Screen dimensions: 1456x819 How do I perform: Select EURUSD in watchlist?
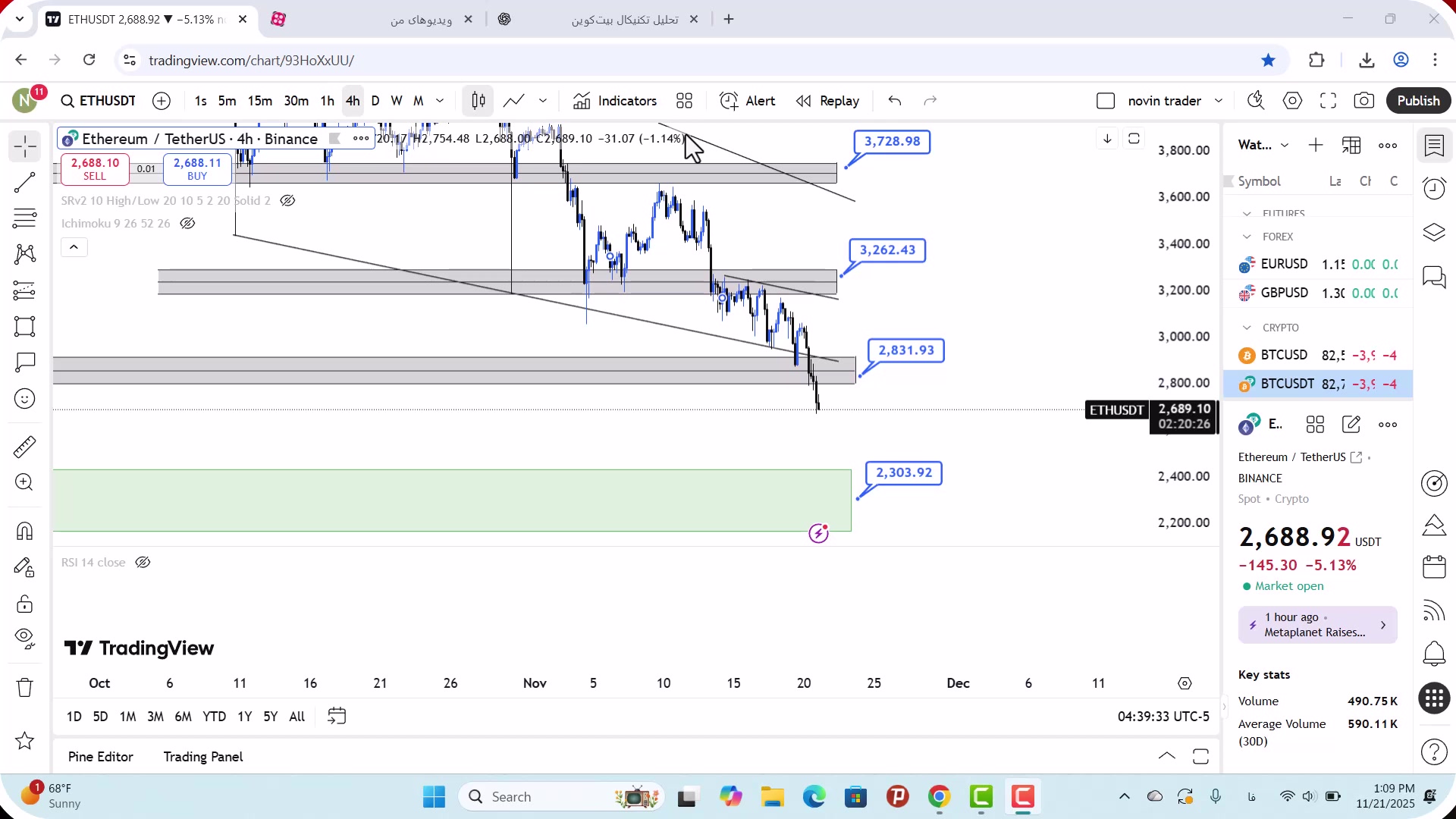(x=1318, y=264)
